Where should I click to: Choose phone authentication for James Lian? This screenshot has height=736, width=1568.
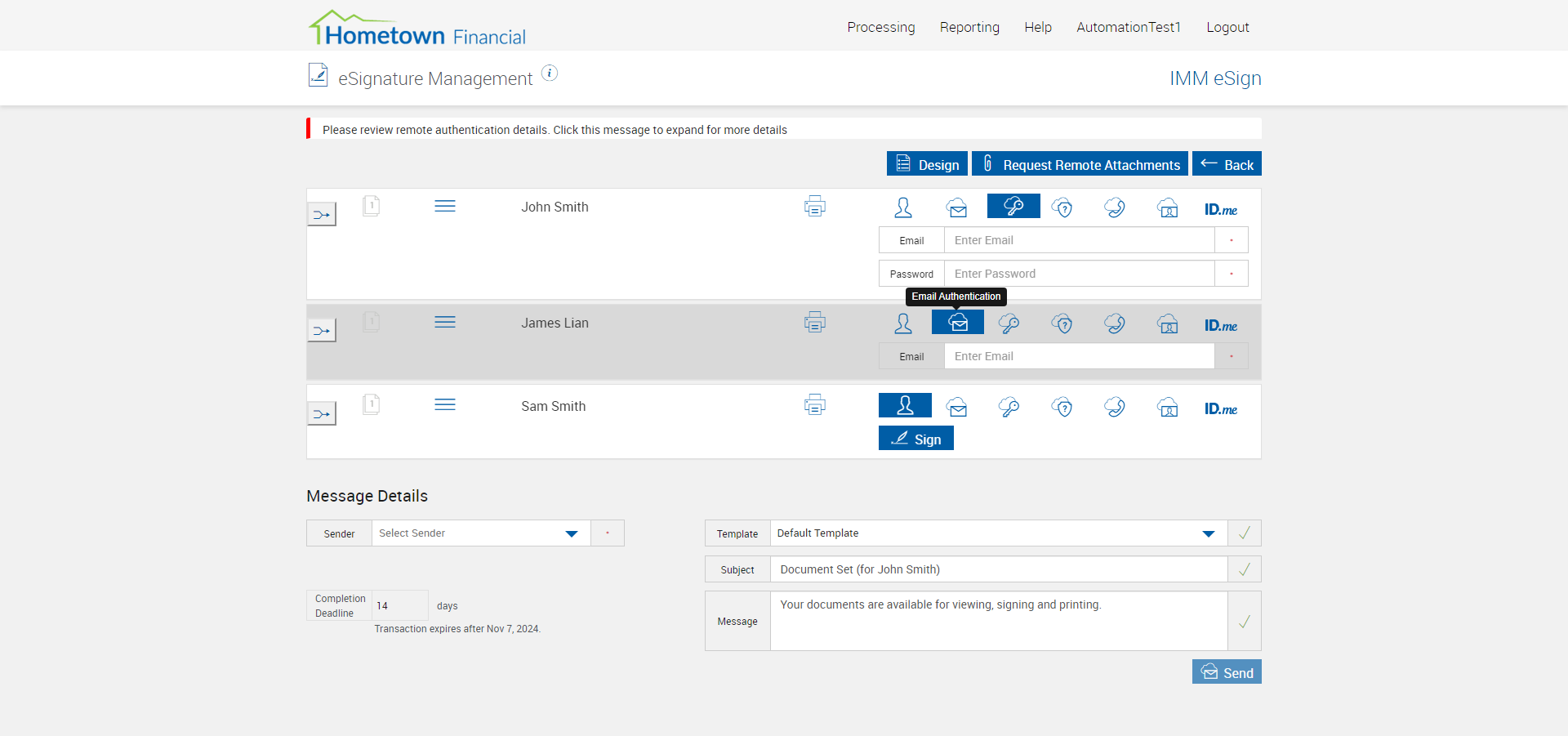click(1115, 324)
